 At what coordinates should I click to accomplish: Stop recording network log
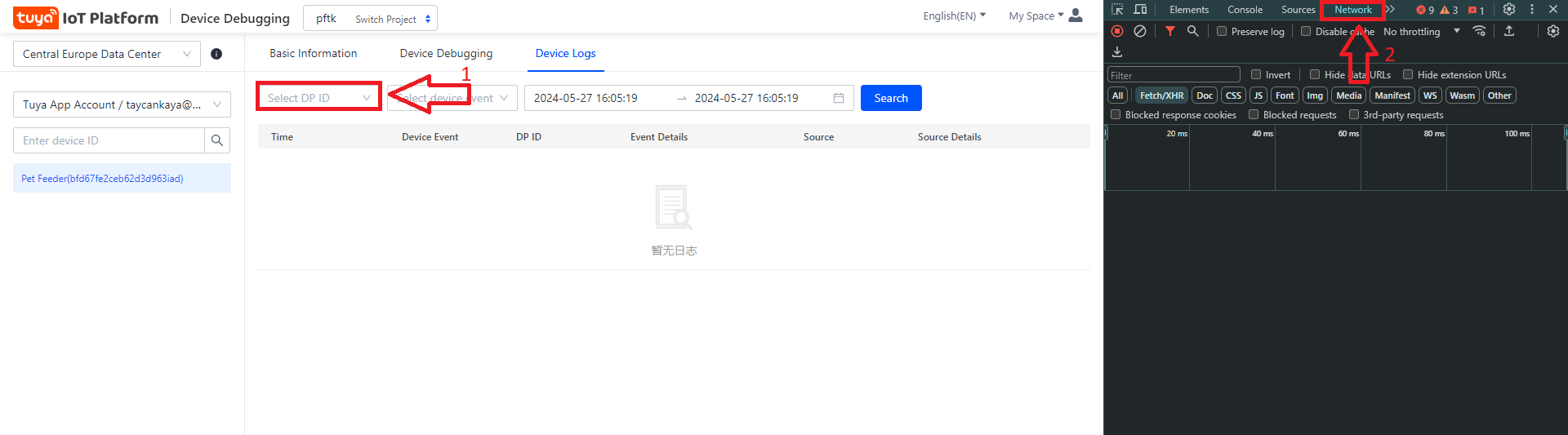[1117, 31]
